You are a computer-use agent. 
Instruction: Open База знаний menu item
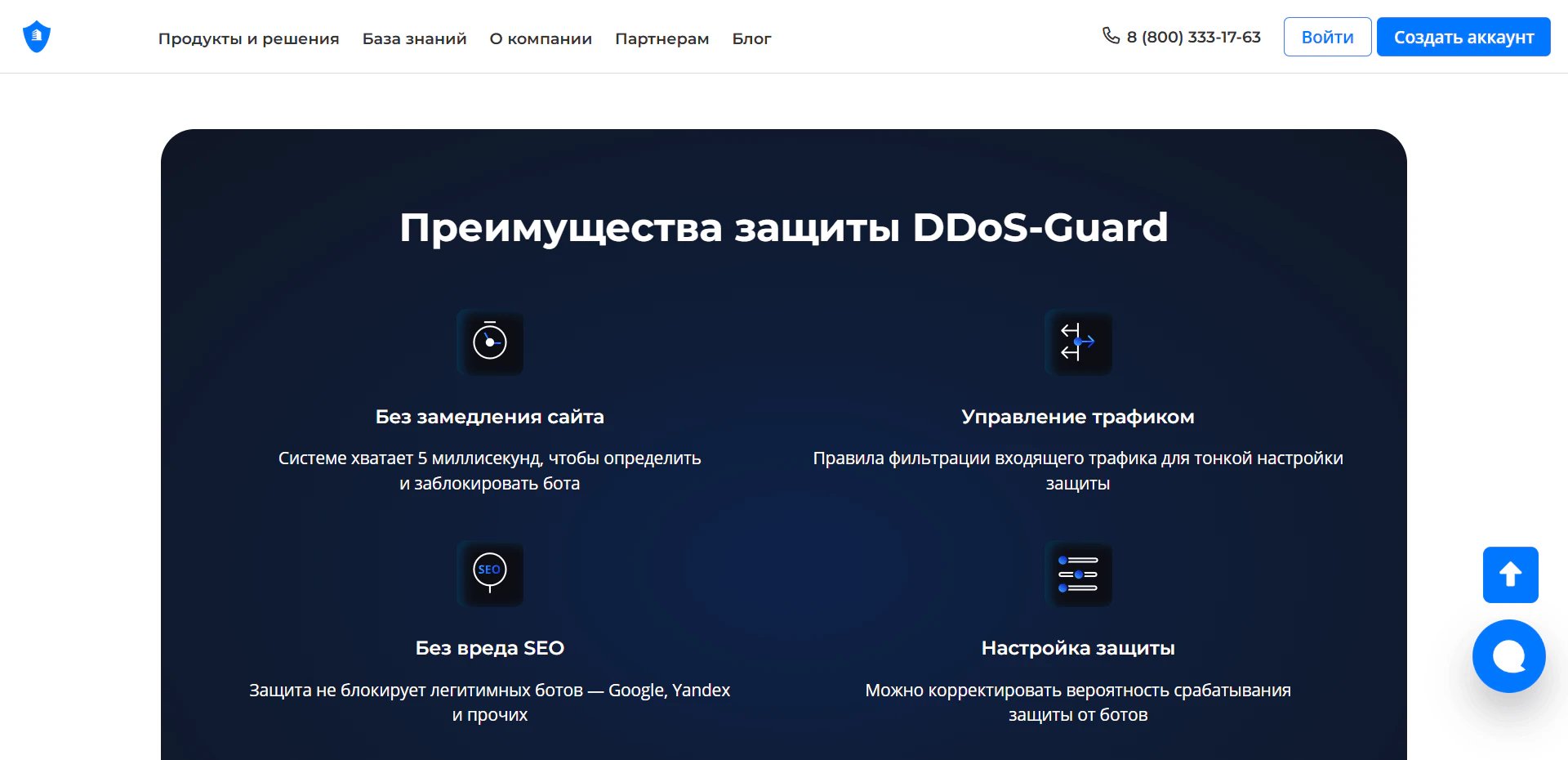(x=414, y=38)
